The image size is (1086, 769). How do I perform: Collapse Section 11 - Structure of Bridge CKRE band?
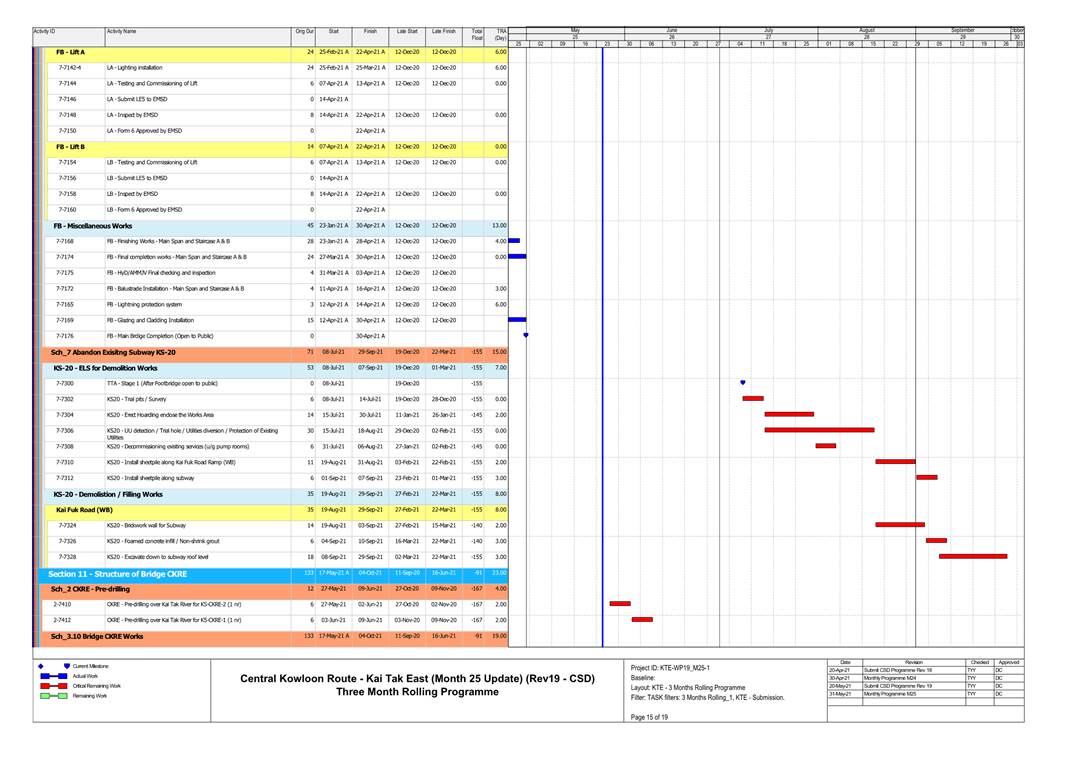(x=117, y=574)
